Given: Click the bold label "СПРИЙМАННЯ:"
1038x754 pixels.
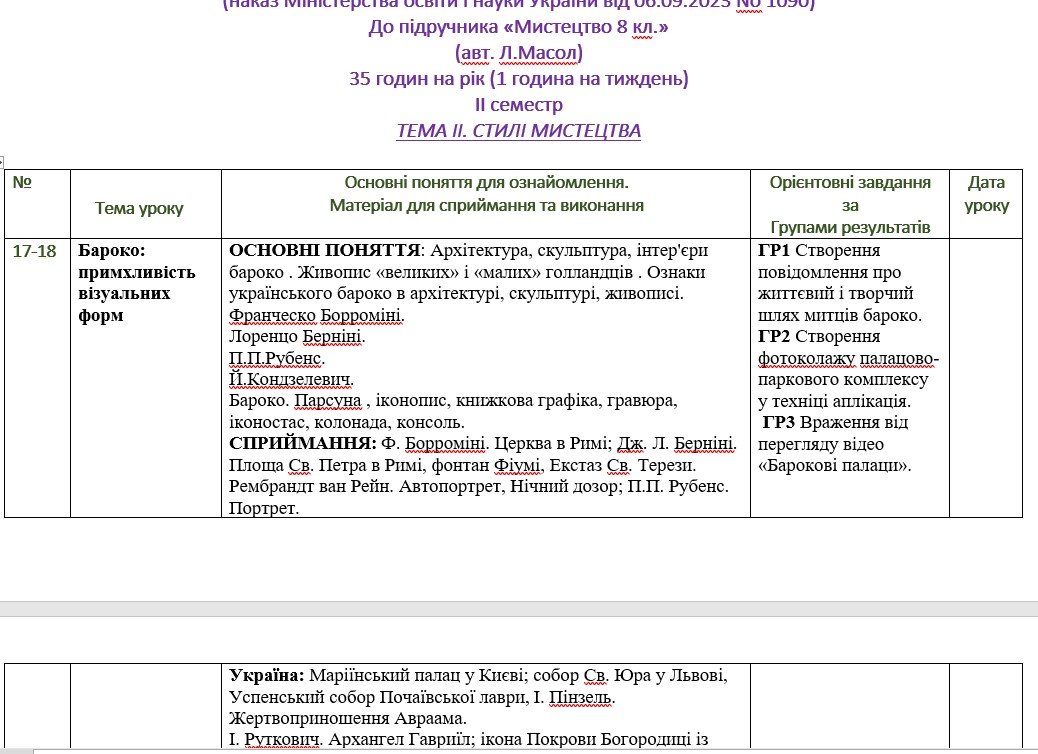Looking at the screenshot, I should pyautogui.click(x=303, y=444).
